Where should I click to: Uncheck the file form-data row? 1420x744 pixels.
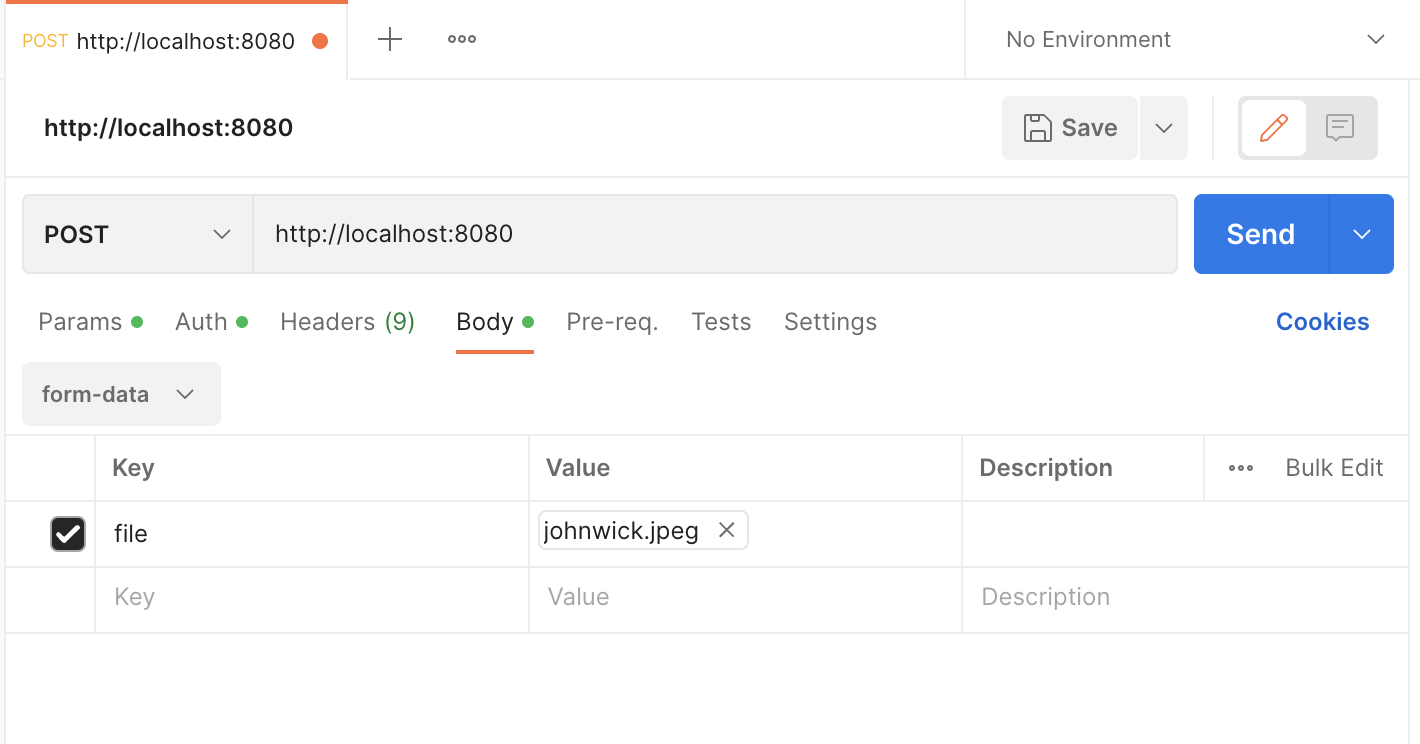point(67,533)
